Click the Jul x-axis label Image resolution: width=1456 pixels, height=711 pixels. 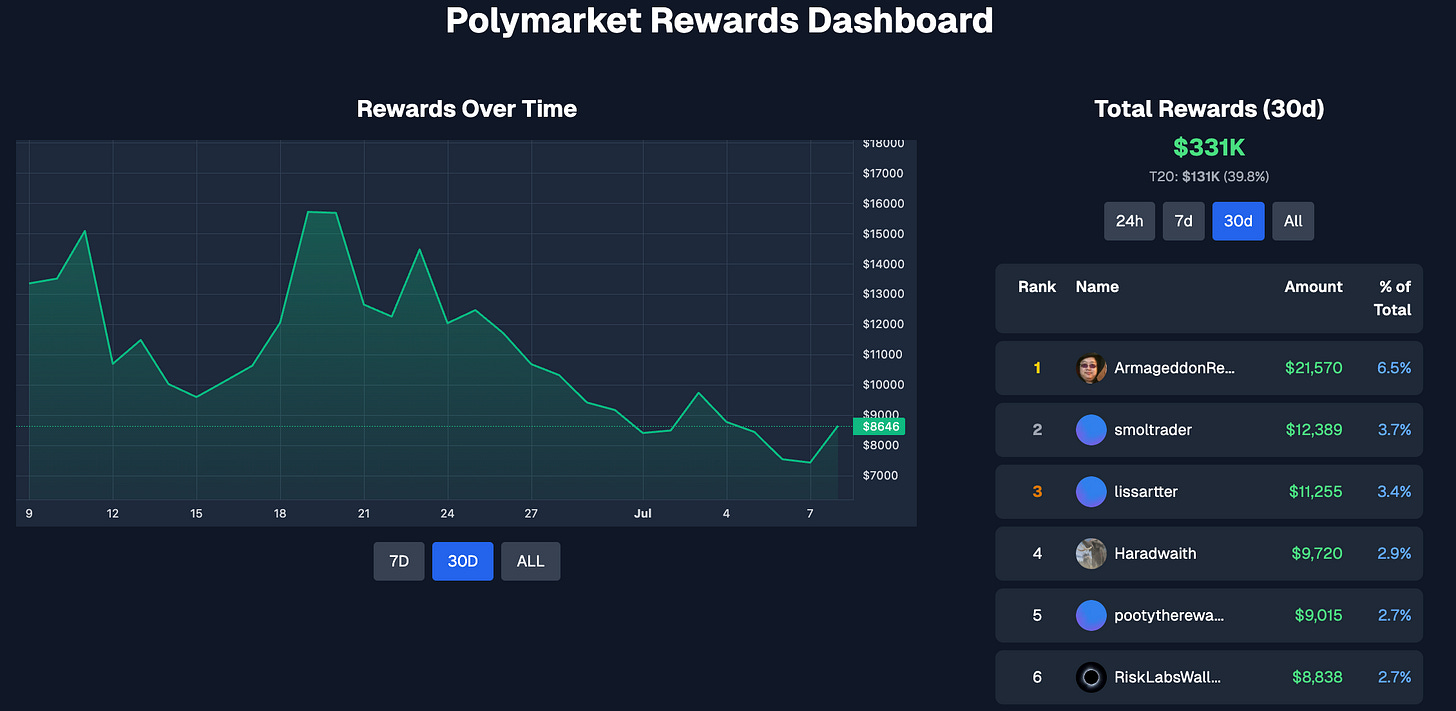pyautogui.click(x=643, y=514)
